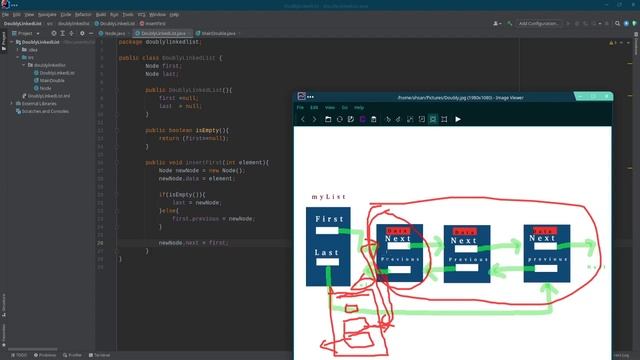Open Project panel settings gear
This screenshot has height=360, width=640.
82,33
